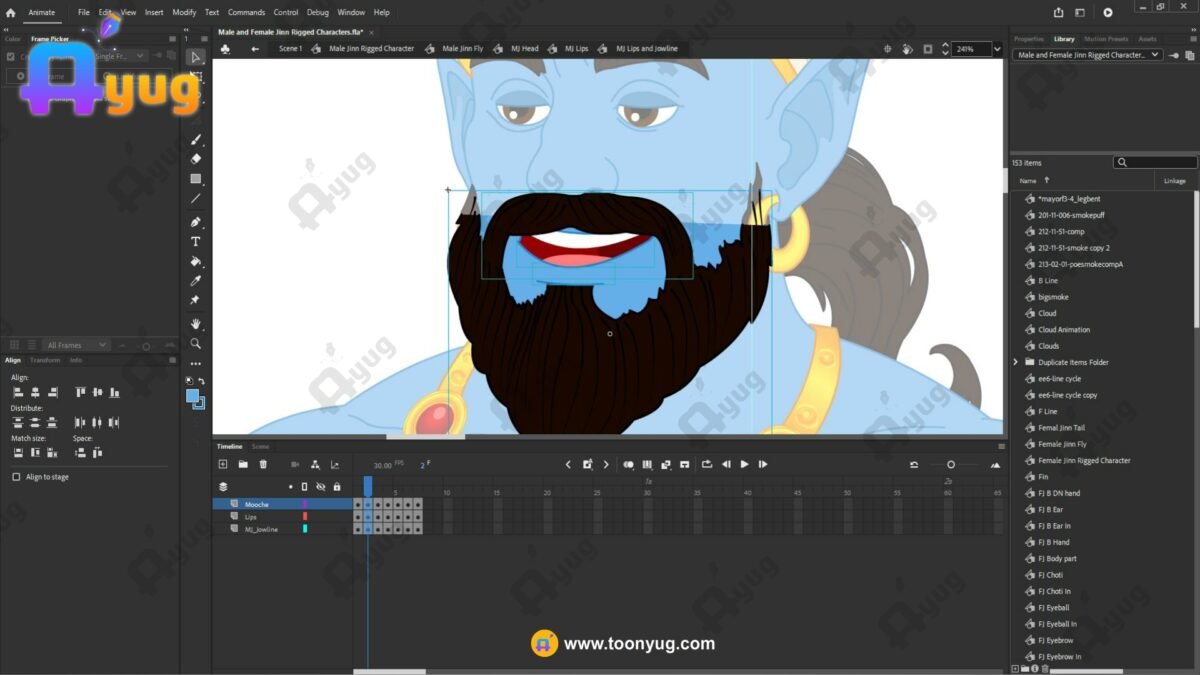Delete the selected timeline layer
This screenshot has height=675, width=1200.
[x=263, y=464]
